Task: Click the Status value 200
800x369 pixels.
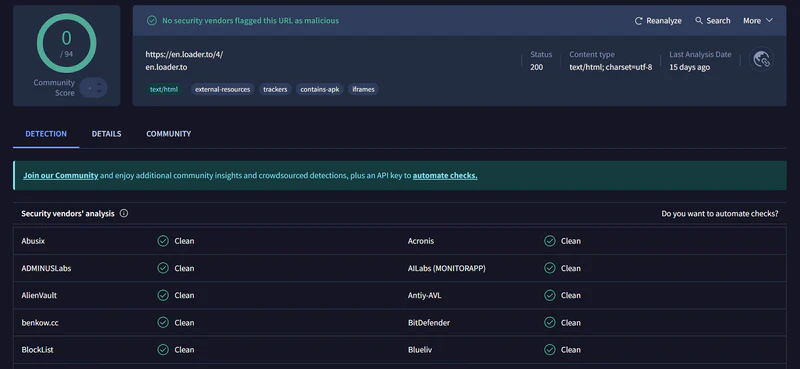Action: (x=536, y=67)
